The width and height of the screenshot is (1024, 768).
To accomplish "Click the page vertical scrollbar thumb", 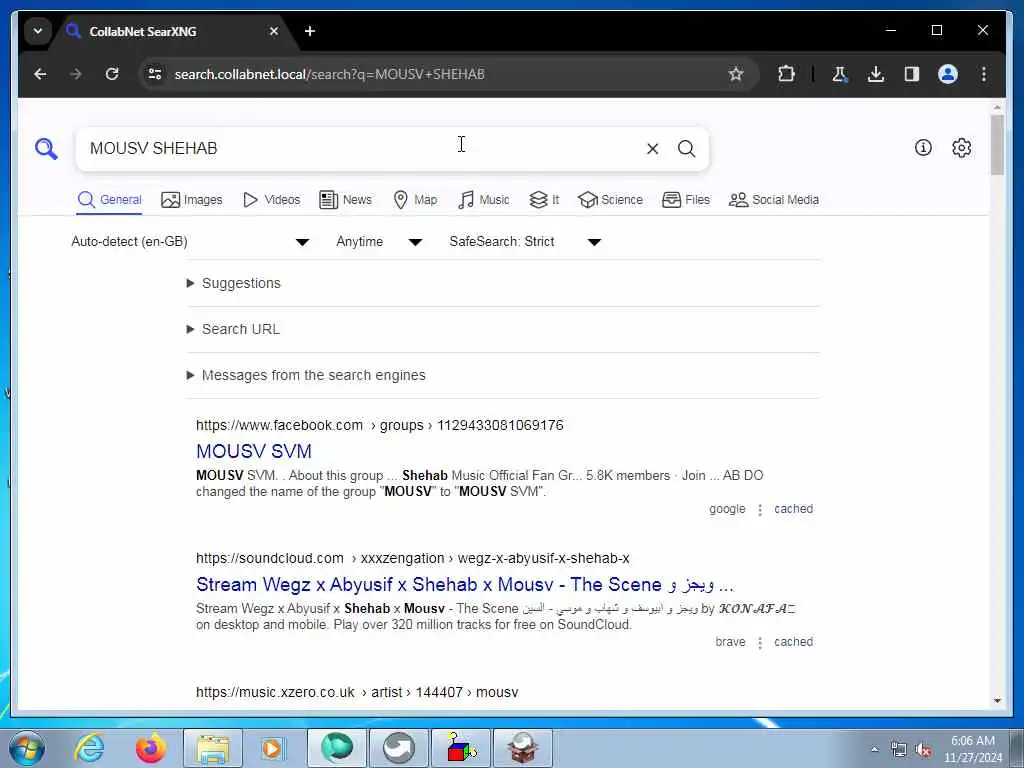I will coord(997,145).
